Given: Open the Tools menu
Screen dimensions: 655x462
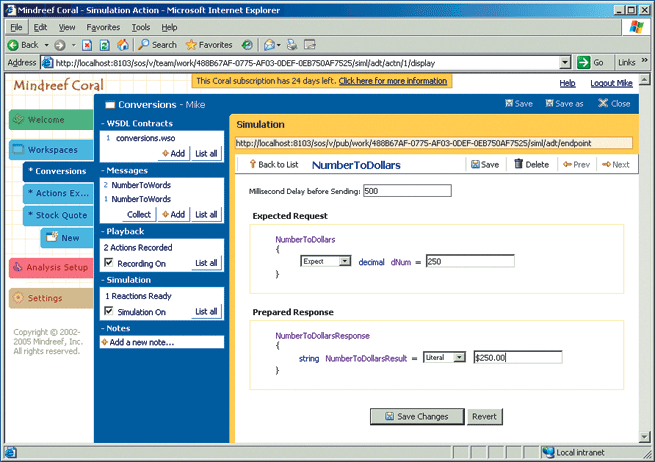Looking at the screenshot, I should pyautogui.click(x=141, y=27).
